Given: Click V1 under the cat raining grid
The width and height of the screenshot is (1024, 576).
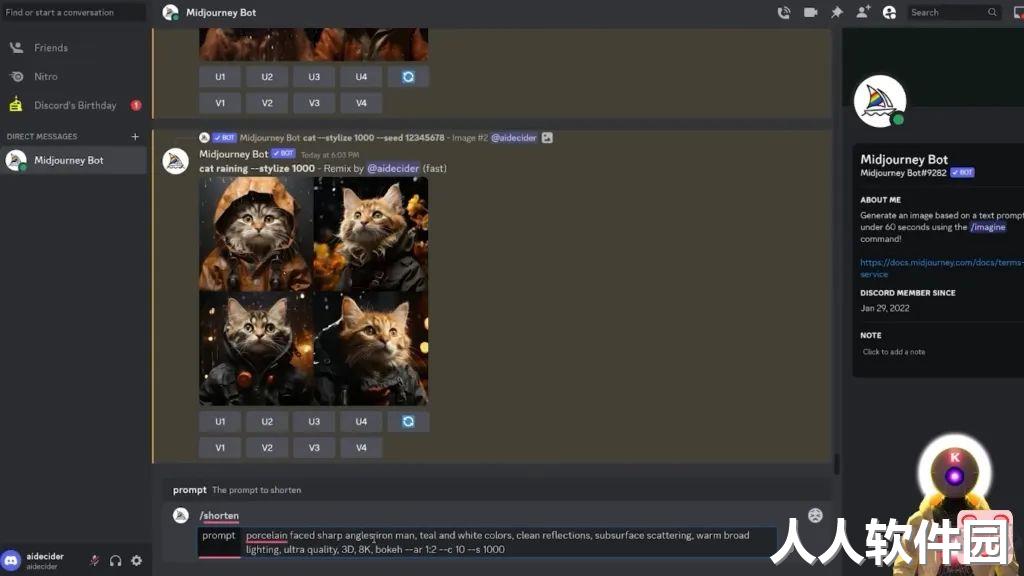Looking at the screenshot, I should click(x=220, y=448).
